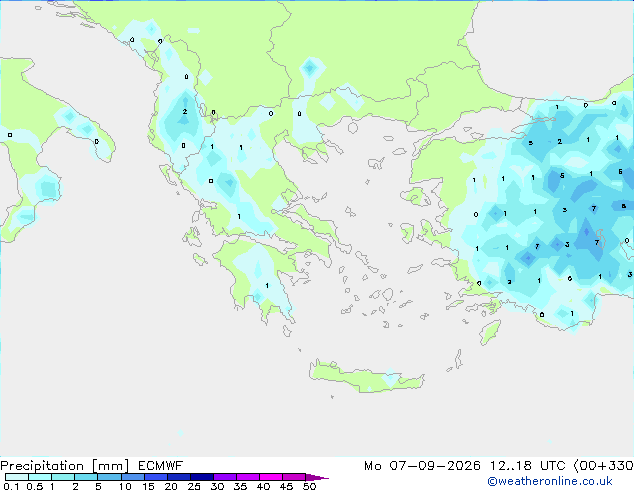Viewport: 634px width, 490px height.
Task: Select the 10 to 15 mm legend swatch
Action: point(133,477)
